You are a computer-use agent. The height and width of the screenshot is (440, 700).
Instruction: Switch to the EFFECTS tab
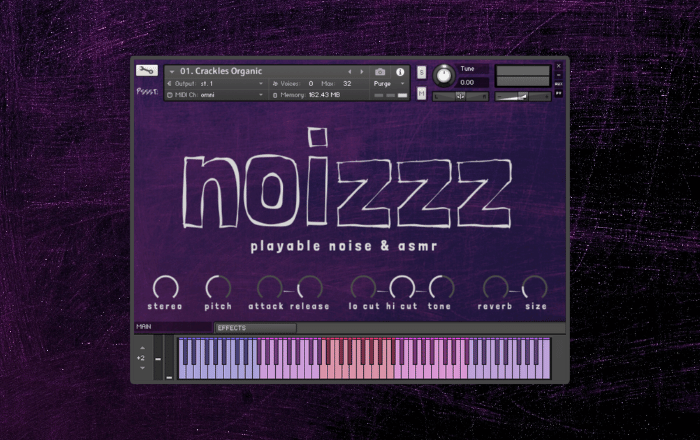click(x=255, y=328)
